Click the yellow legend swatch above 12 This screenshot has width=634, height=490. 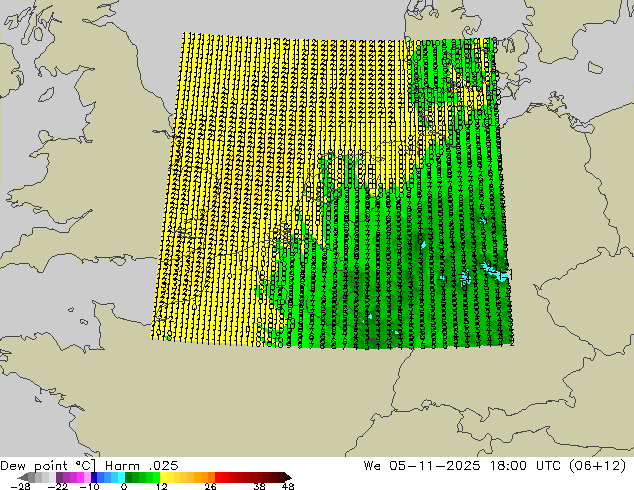pyautogui.click(x=163, y=477)
